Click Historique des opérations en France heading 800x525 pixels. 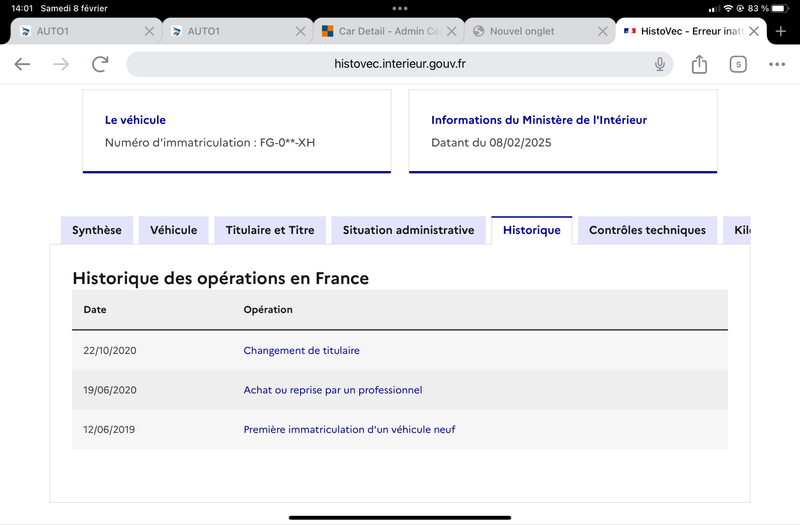click(220, 279)
